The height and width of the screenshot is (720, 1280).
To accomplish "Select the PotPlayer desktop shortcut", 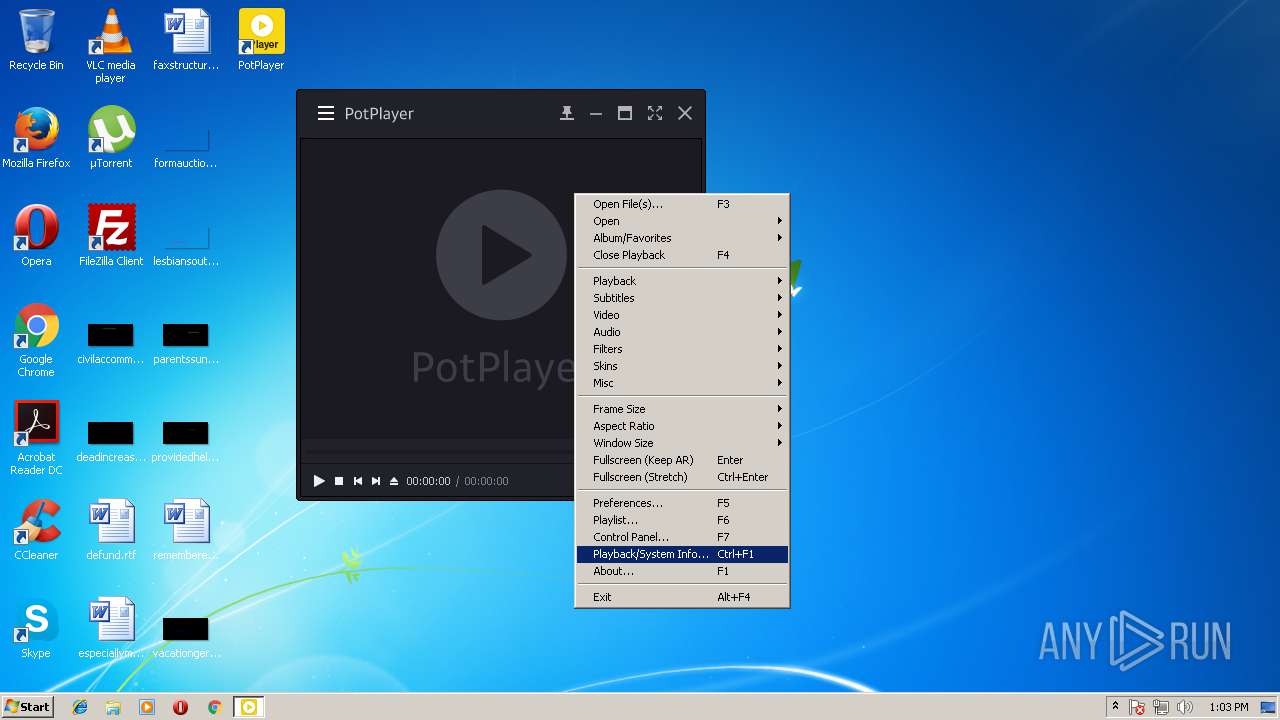I will (261, 40).
